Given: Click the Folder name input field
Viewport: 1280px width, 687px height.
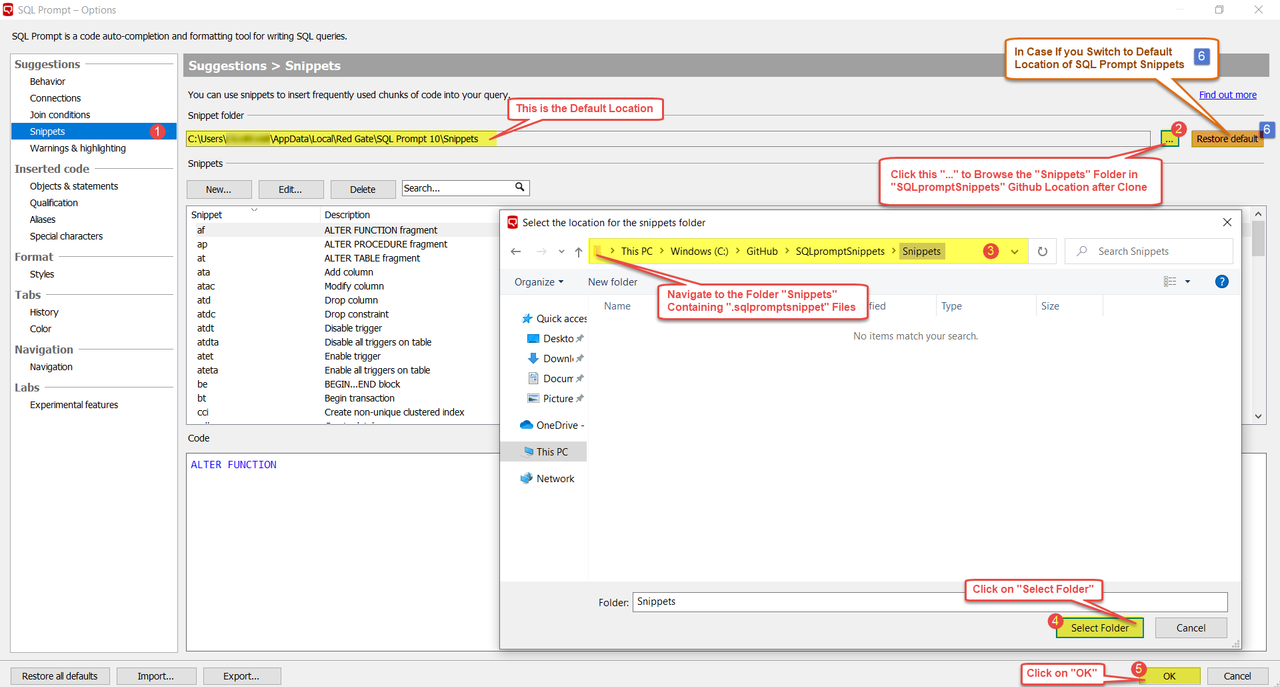Looking at the screenshot, I should click(929, 602).
